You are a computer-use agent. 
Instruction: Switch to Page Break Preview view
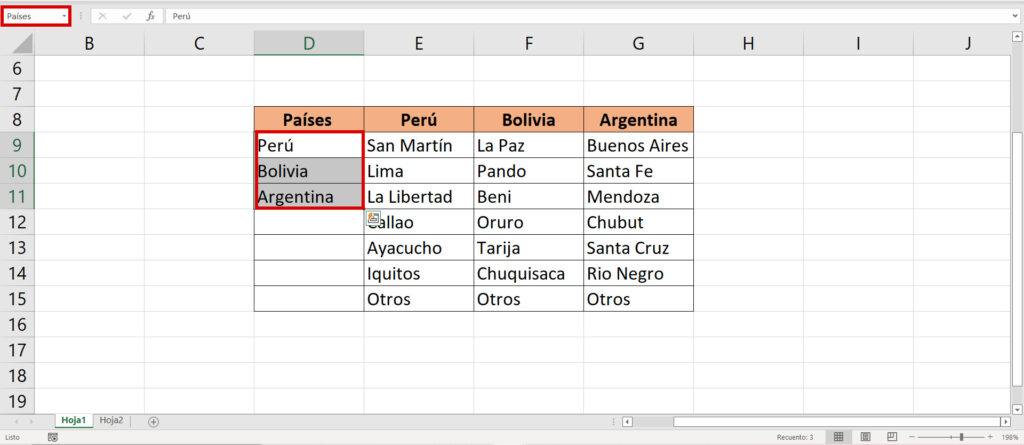point(894,437)
